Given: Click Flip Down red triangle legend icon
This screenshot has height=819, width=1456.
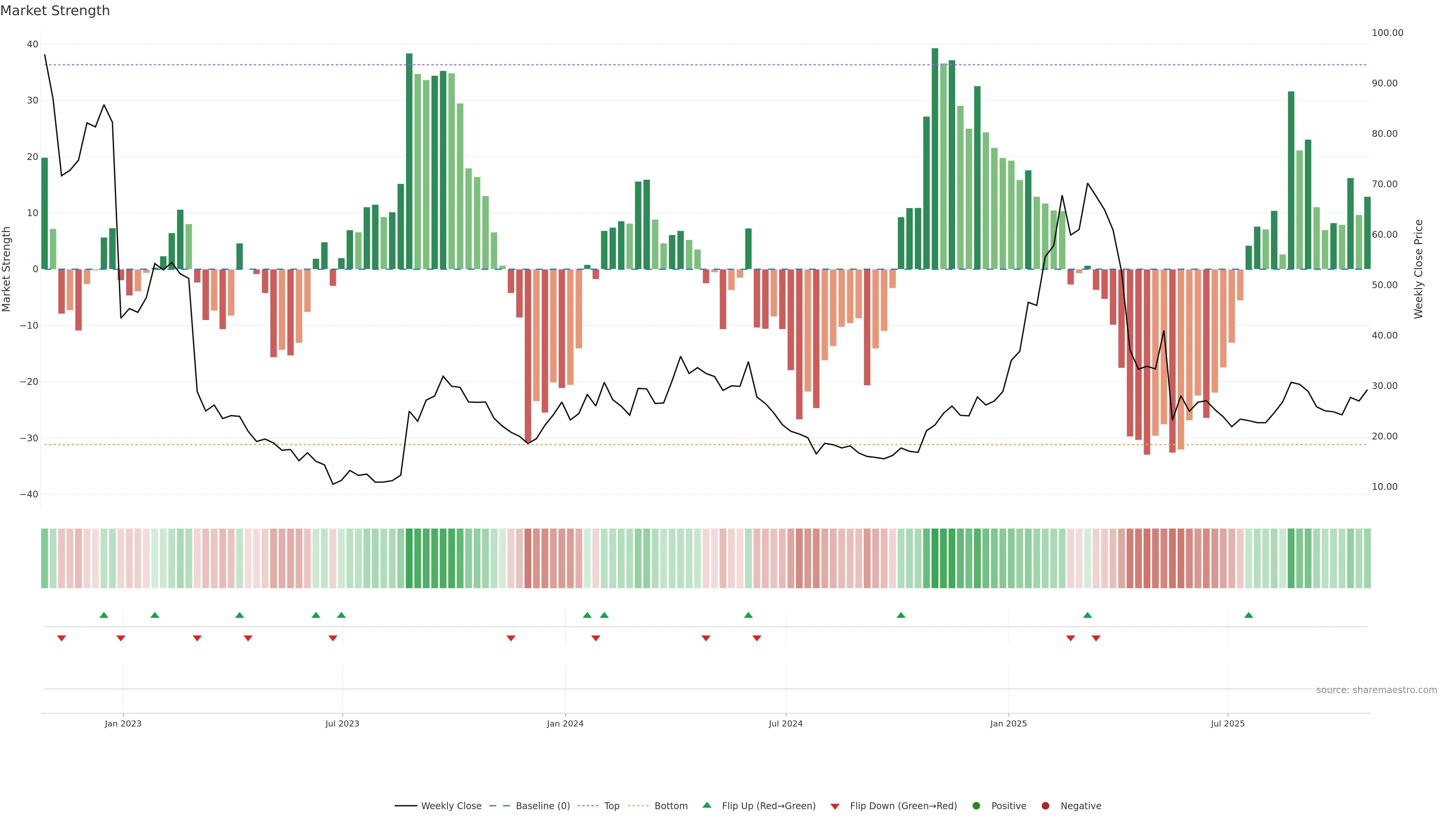Looking at the screenshot, I should tap(835, 806).
